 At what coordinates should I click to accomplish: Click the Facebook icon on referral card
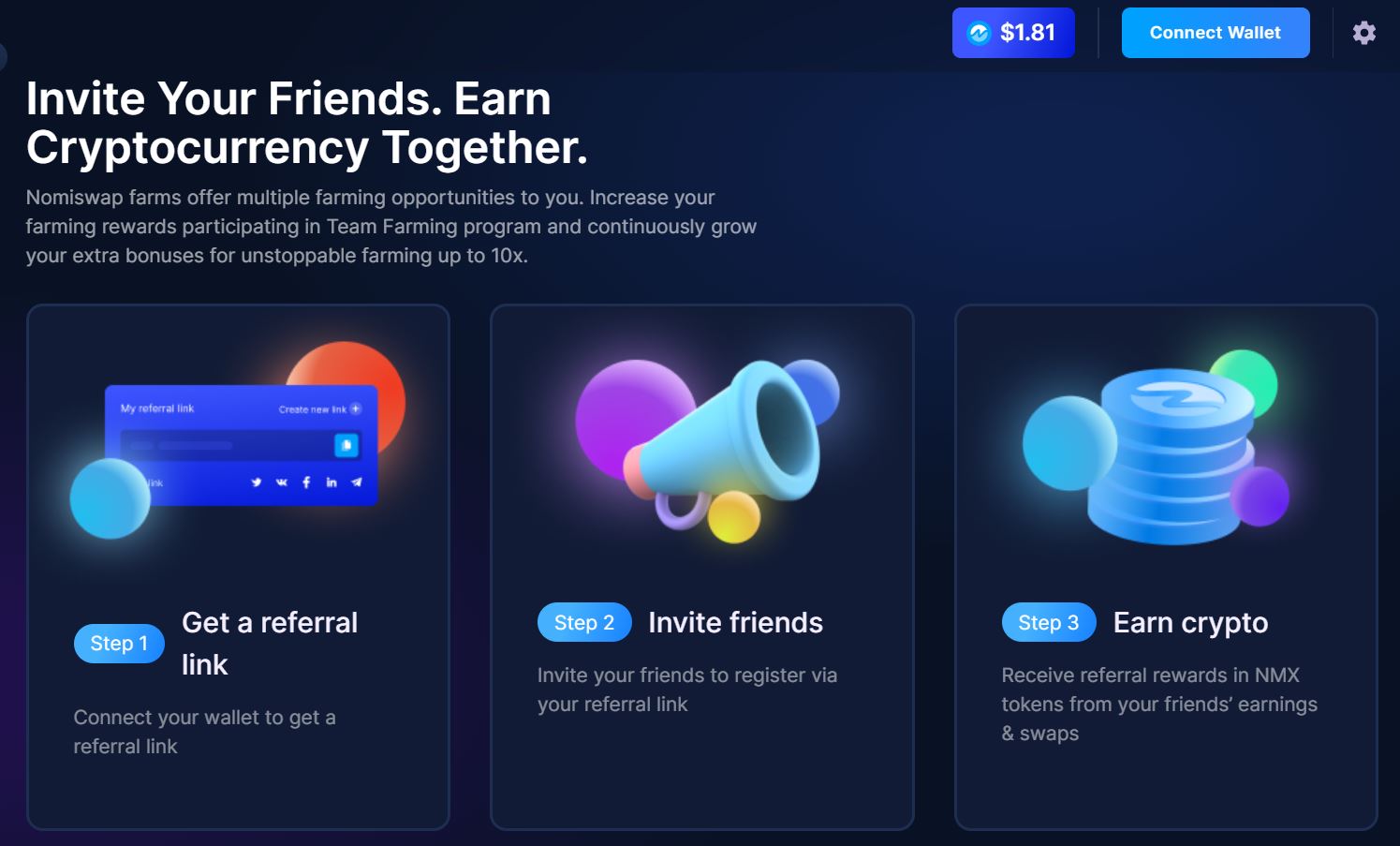coord(306,482)
